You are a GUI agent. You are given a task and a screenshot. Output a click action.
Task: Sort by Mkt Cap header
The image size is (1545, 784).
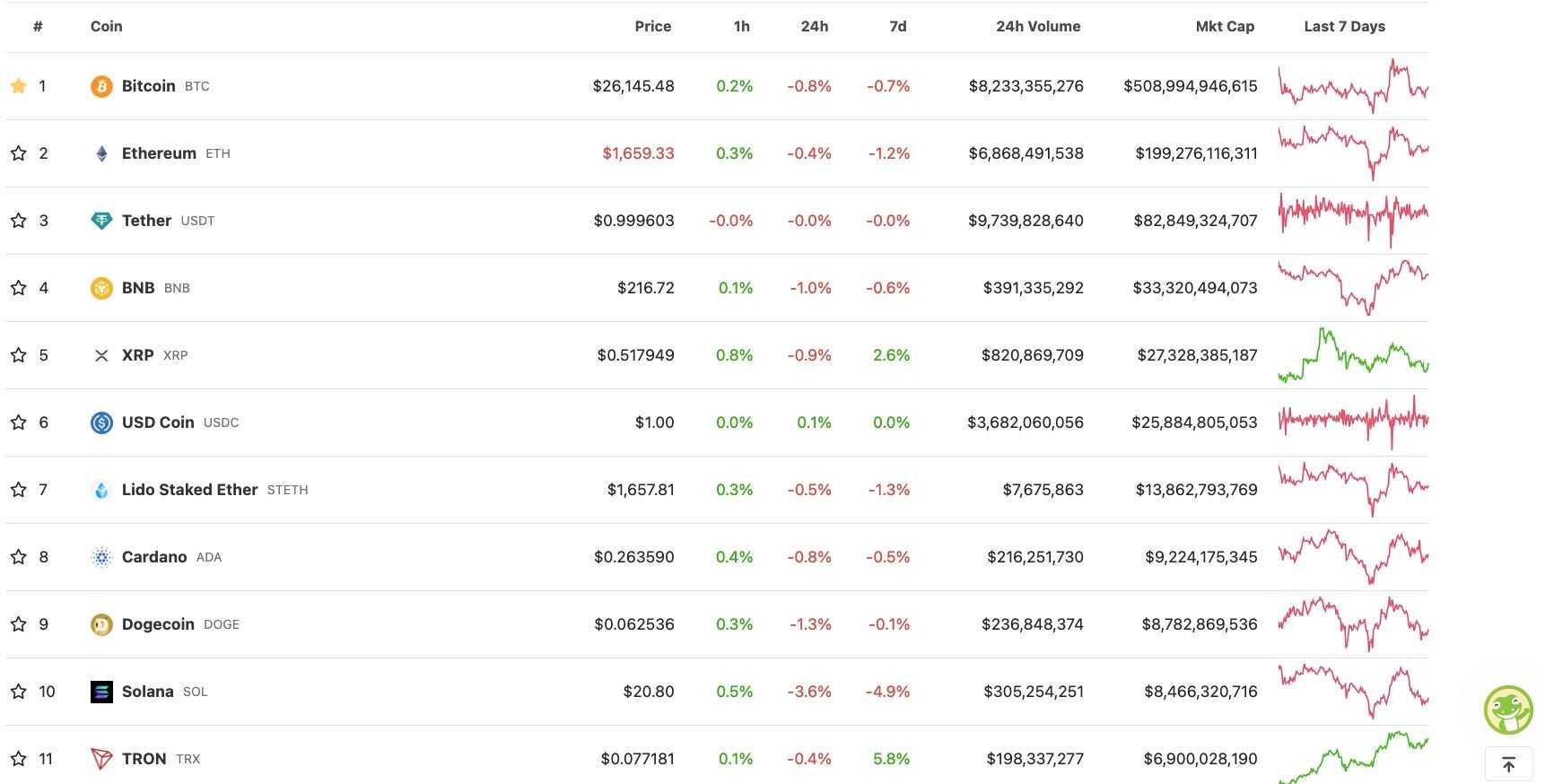(1226, 26)
